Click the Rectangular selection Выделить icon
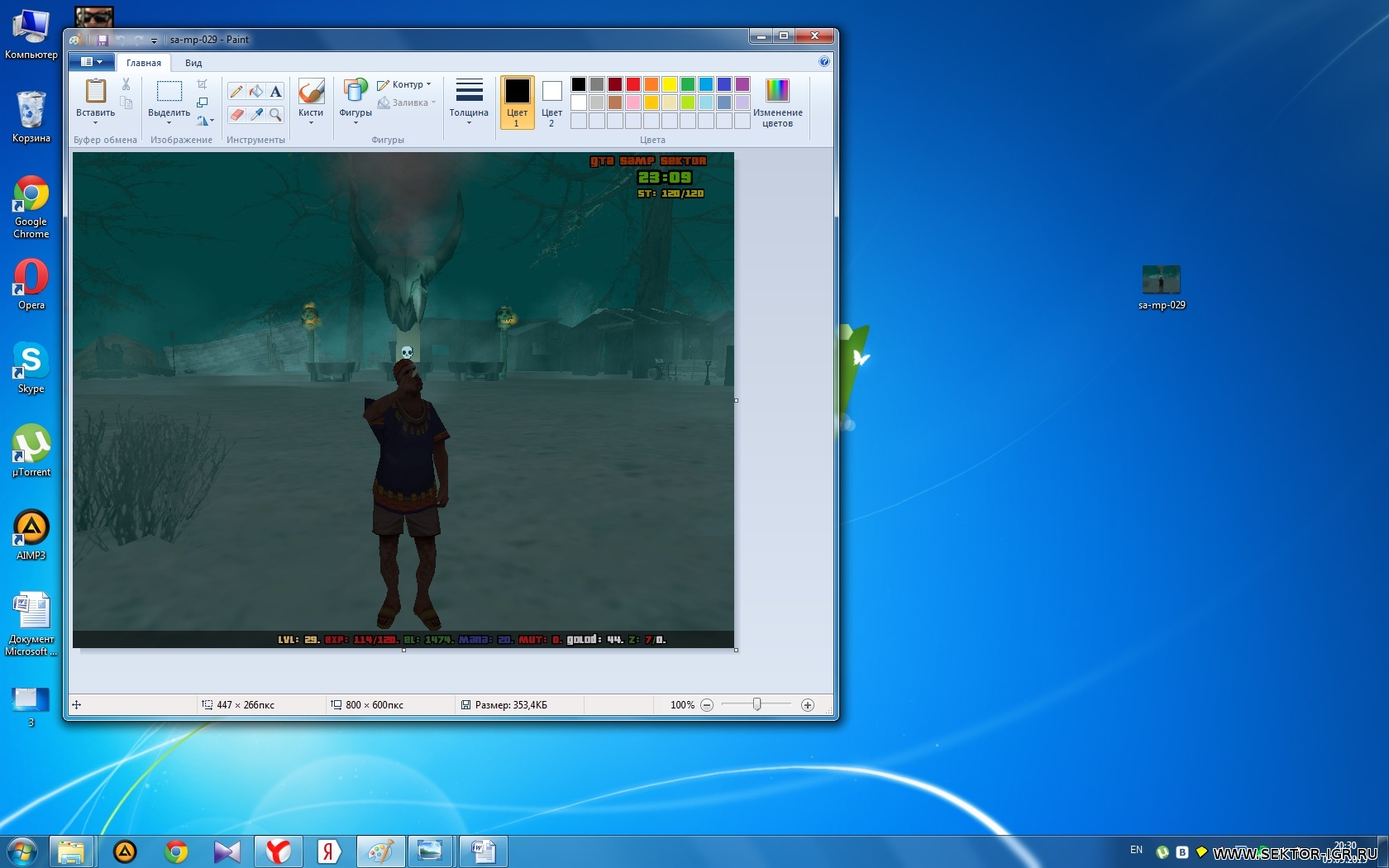 point(169,91)
